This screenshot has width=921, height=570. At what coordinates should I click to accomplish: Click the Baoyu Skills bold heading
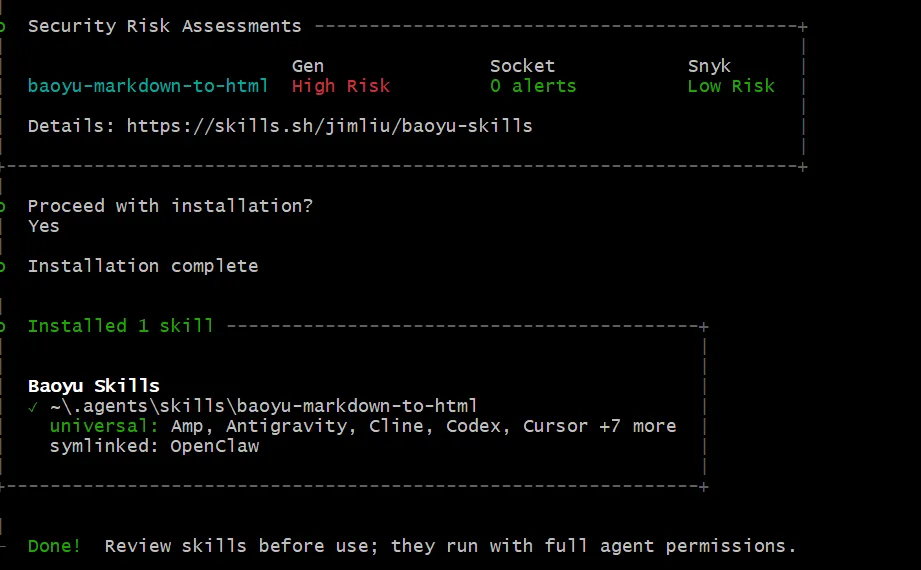94,386
